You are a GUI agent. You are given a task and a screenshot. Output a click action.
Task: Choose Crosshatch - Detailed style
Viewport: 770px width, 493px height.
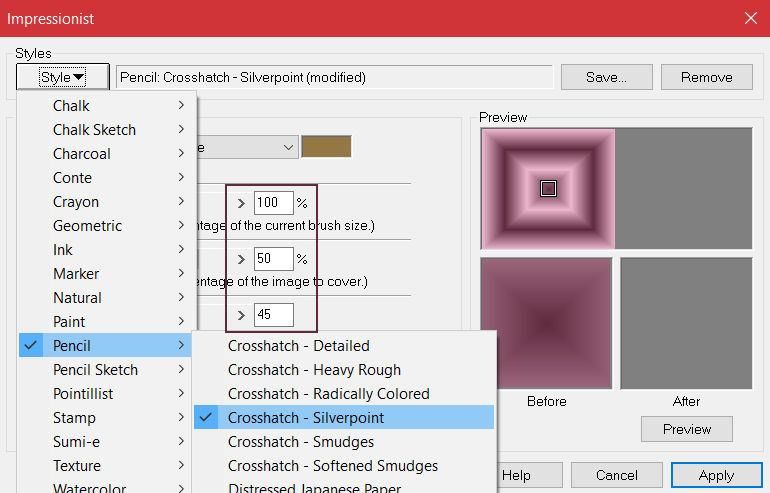tap(344, 346)
